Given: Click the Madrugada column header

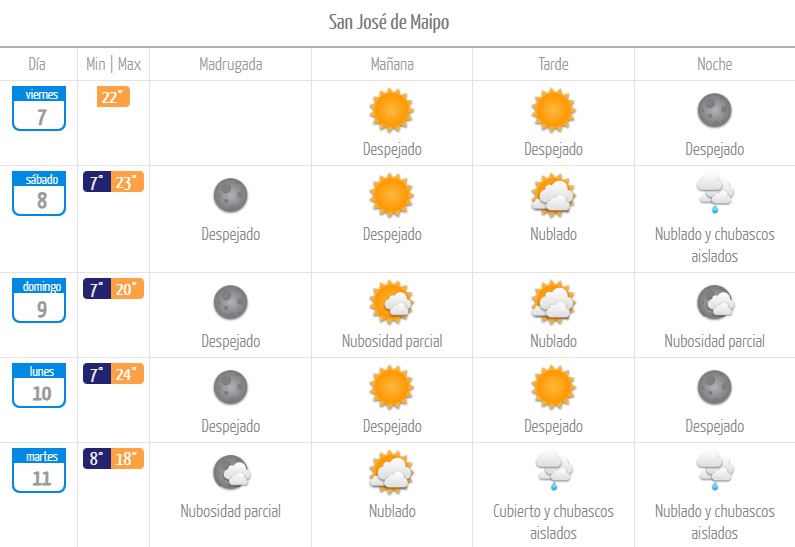Looking at the screenshot, I should (x=230, y=64).
